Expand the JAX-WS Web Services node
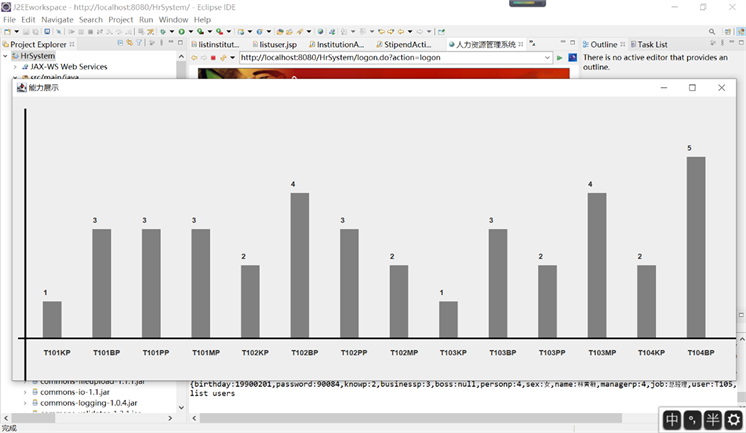This screenshot has width=746, height=433. pyautogui.click(x=15, y=67)
